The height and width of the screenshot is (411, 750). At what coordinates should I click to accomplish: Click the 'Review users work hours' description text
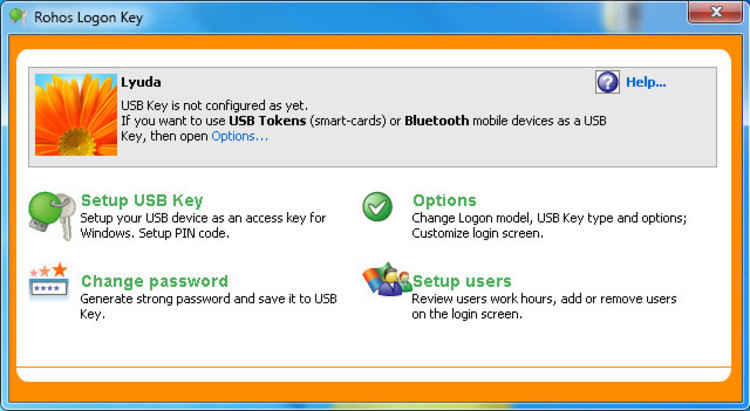coord(544,306)
